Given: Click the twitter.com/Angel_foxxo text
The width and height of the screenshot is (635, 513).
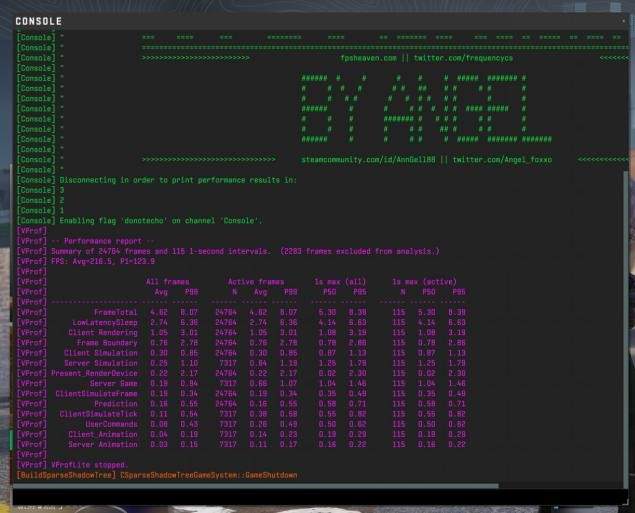Looking at the screenshot, I should 502,160.
